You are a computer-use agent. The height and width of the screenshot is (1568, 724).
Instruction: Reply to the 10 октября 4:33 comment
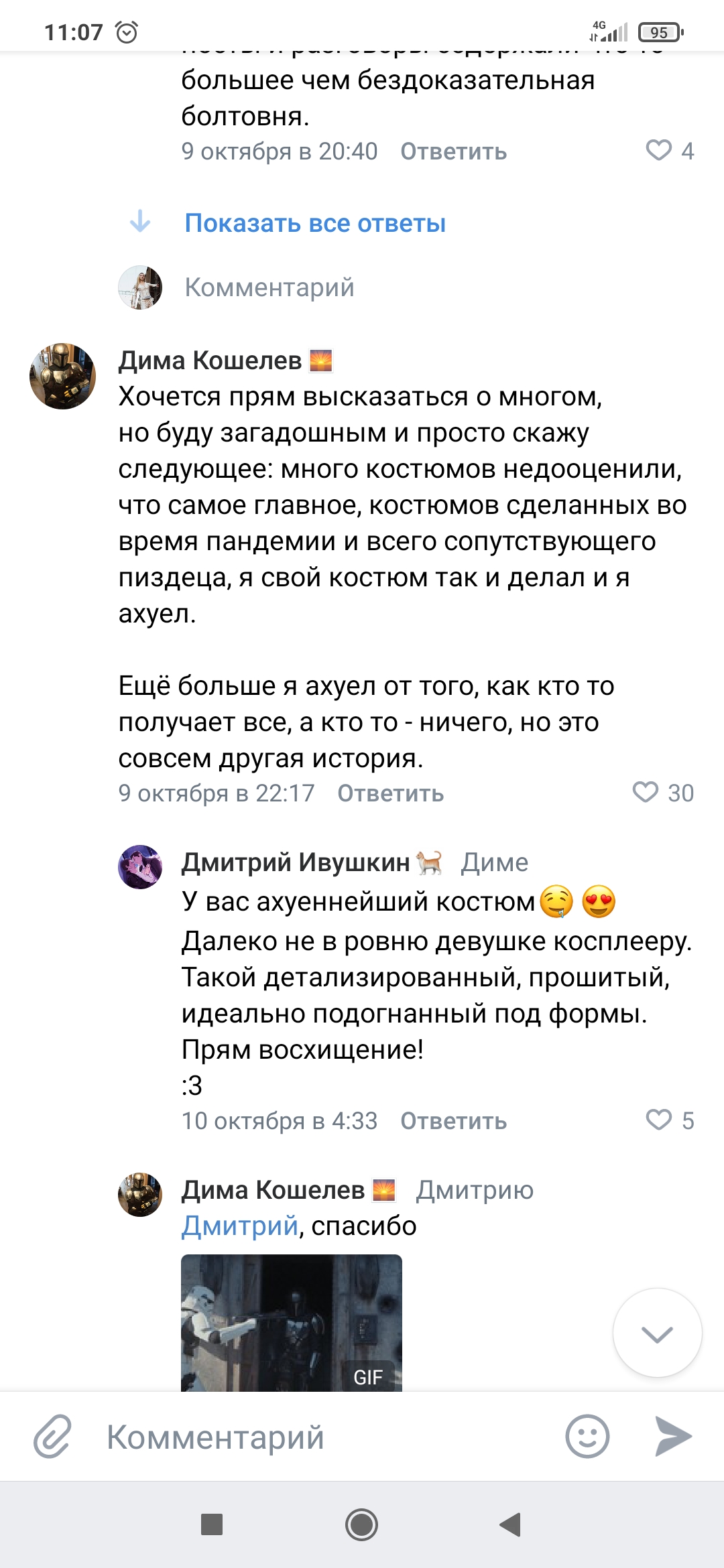[453, 1121]
